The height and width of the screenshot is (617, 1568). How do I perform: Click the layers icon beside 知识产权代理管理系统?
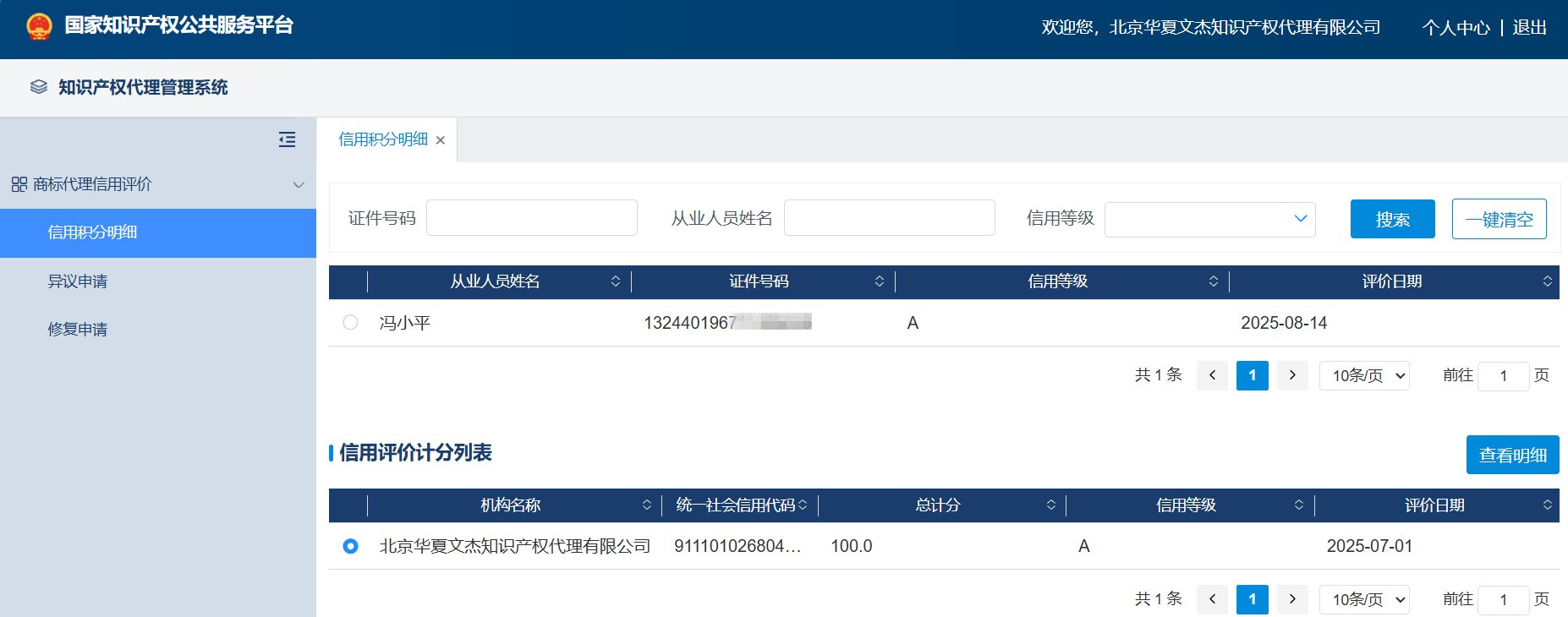click(38, 87)
